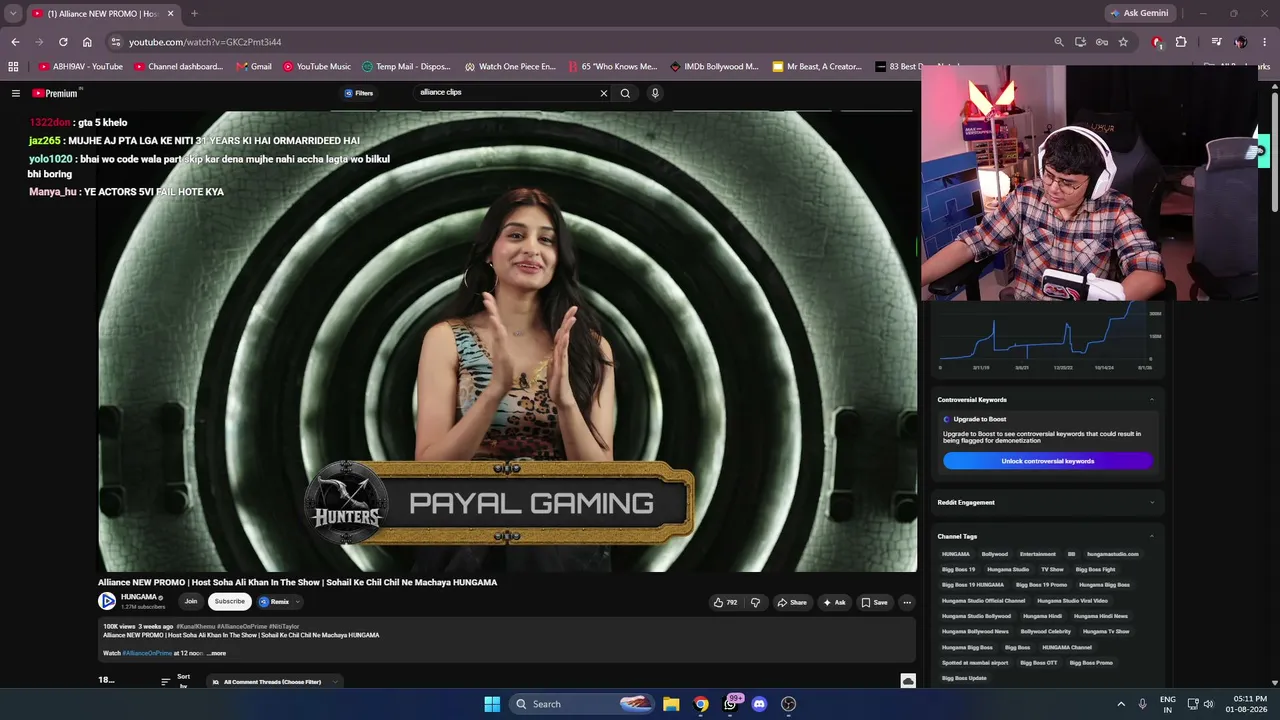Open the 'IMDb Bollywood' bookmark

click(714, 67)
